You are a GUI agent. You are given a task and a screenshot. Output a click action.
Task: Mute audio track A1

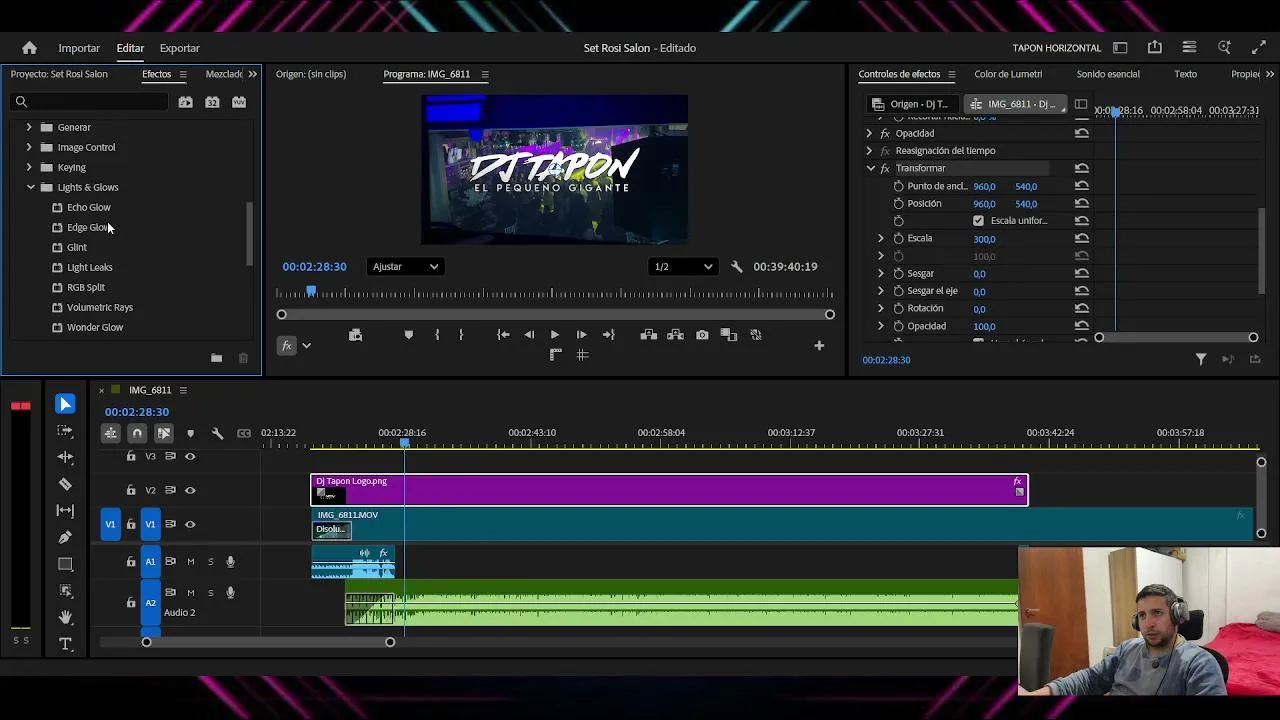(190, 562)
